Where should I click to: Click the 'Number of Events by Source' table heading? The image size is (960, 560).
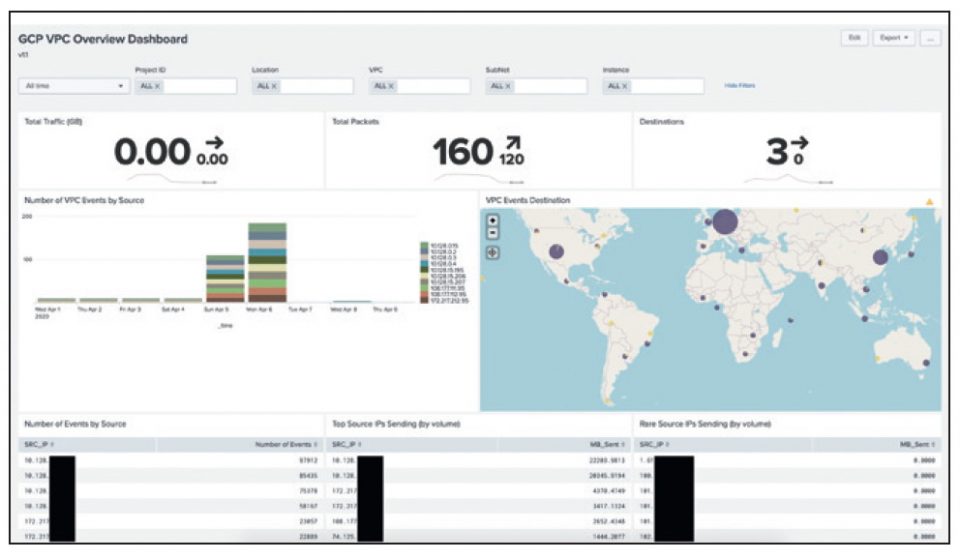75,424
